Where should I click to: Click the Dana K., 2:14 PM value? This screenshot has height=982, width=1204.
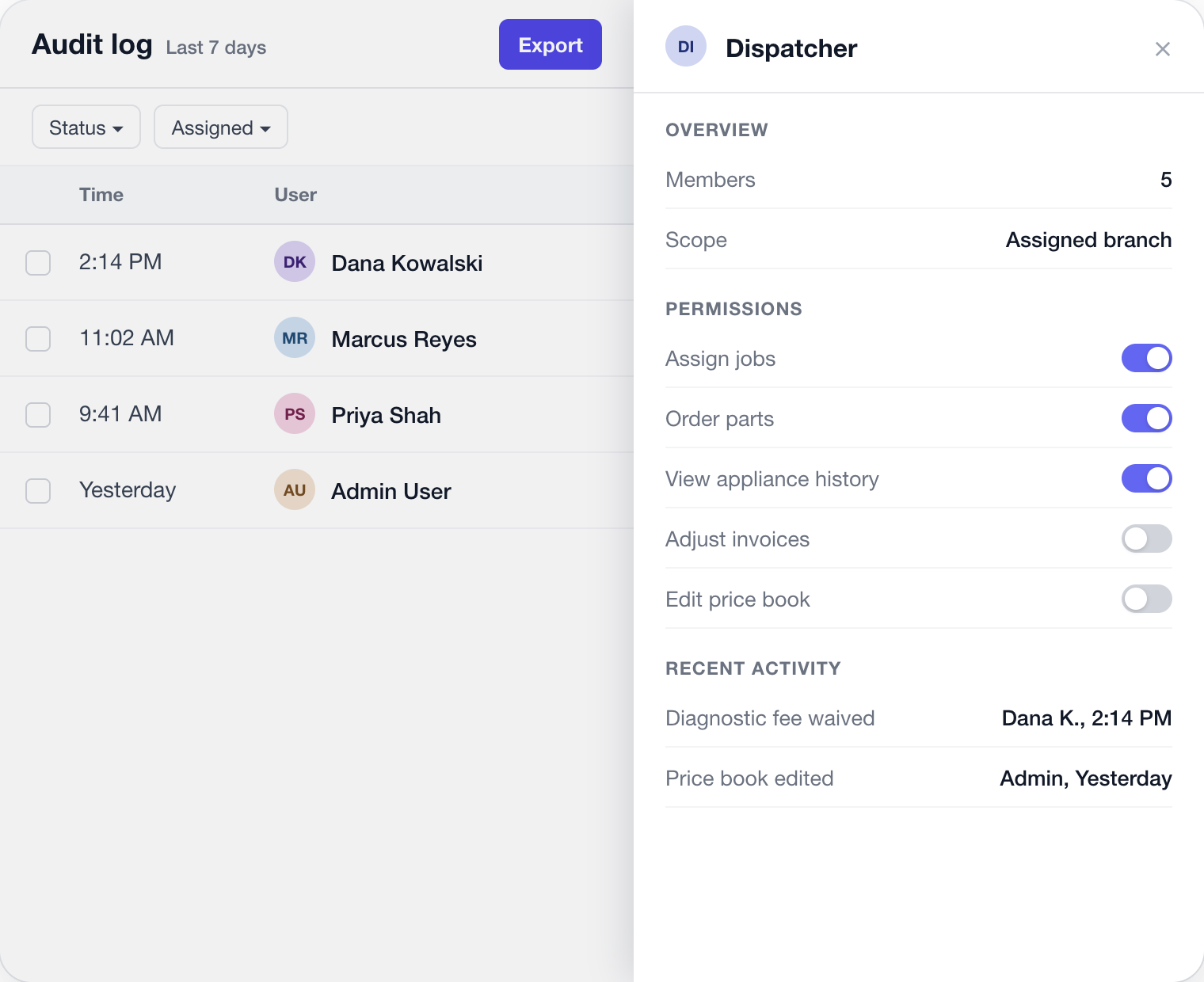click(1087, 718)
